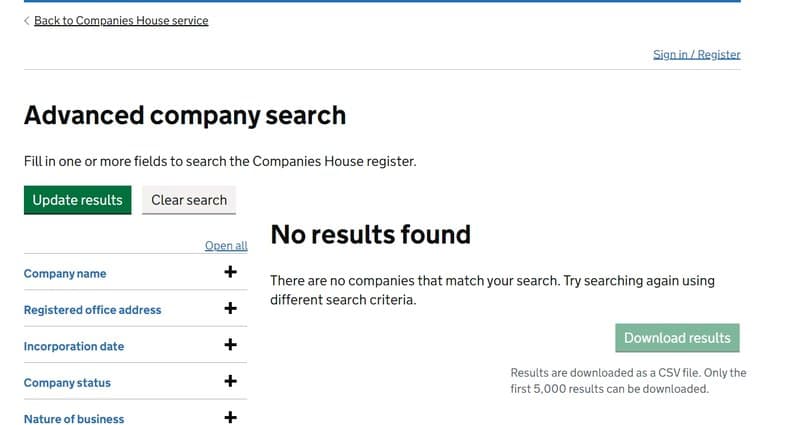Click the plus icon beside Incorporation date
The height and width of the screenshot is (425, 800).
click(230, 345)
